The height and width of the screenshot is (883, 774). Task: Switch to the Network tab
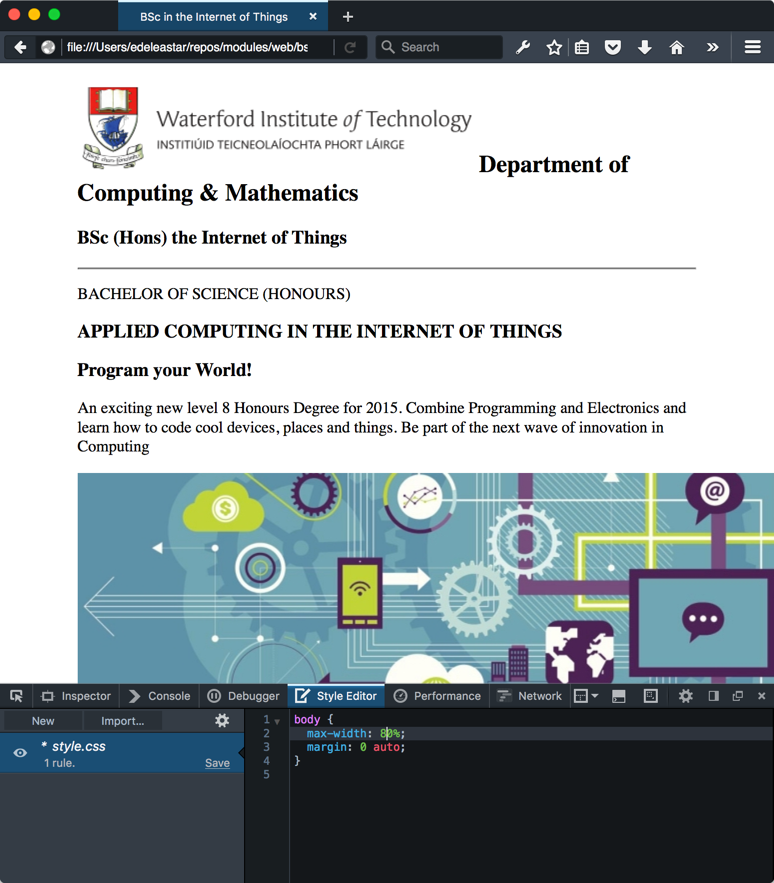coord(529,696)
